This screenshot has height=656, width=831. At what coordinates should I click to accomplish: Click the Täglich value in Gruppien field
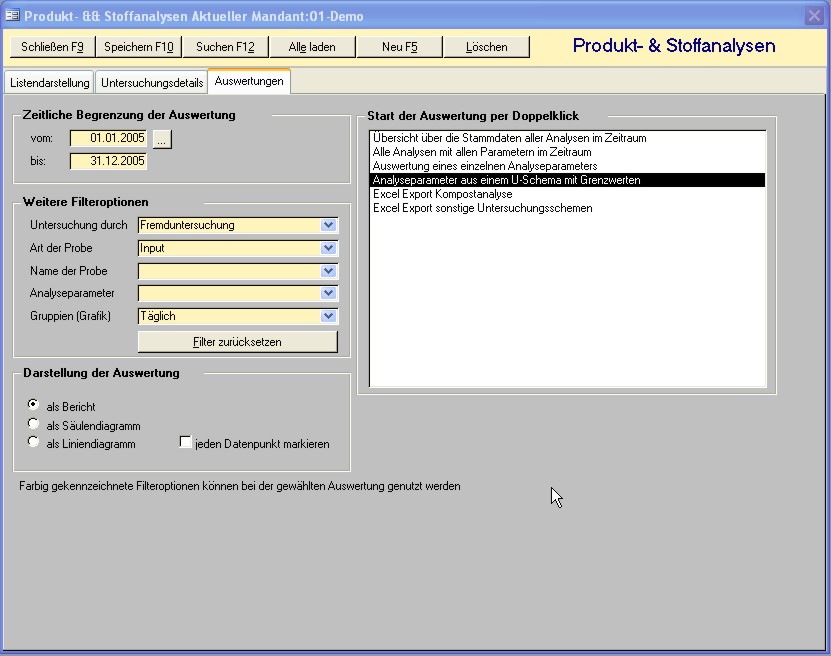click(x=157, y=316)
